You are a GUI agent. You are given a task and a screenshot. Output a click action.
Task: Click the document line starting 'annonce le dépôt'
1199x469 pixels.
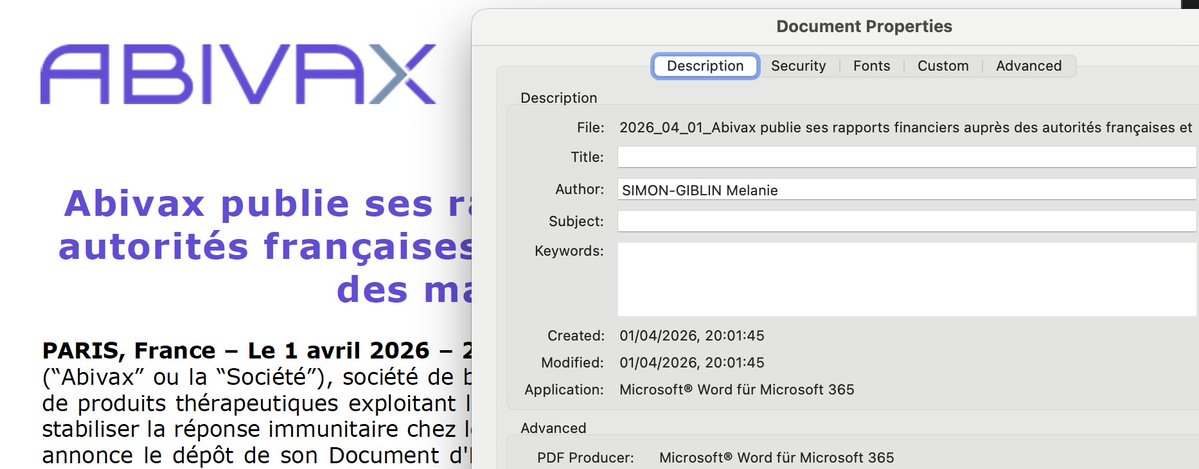point(255,454)
